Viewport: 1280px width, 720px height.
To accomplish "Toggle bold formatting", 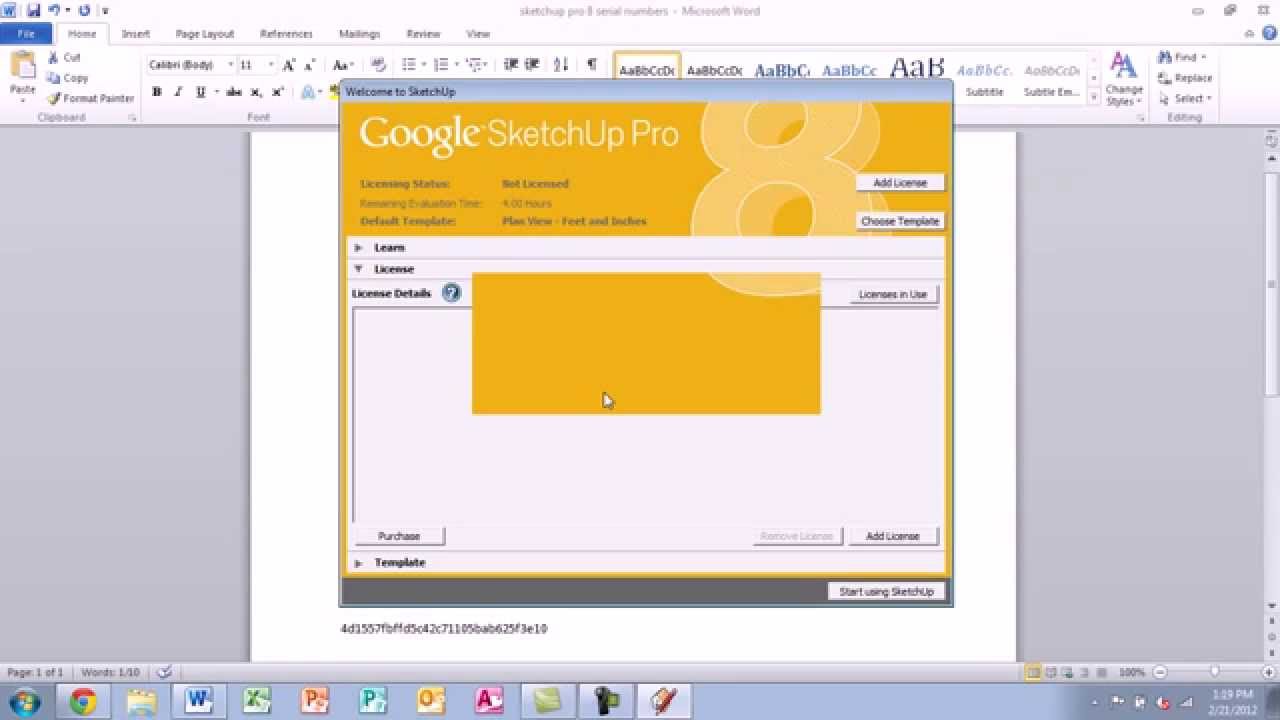I will (156, 91).
